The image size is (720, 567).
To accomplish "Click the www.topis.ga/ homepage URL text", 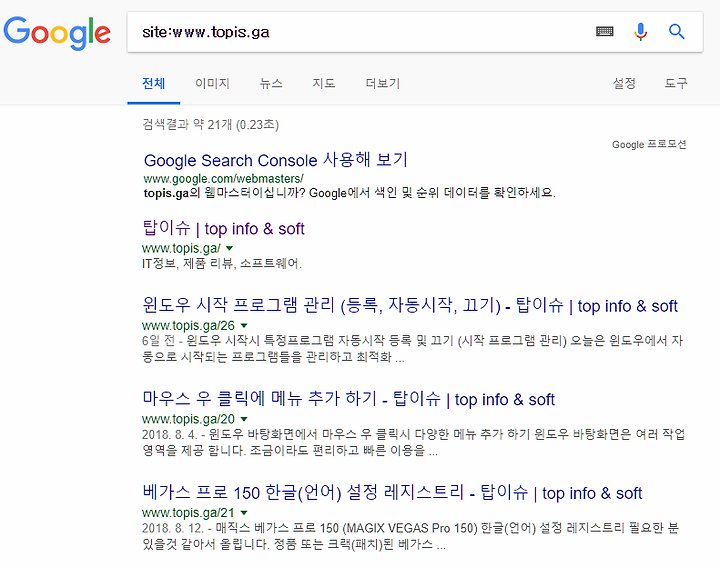I will click(181, 248).
